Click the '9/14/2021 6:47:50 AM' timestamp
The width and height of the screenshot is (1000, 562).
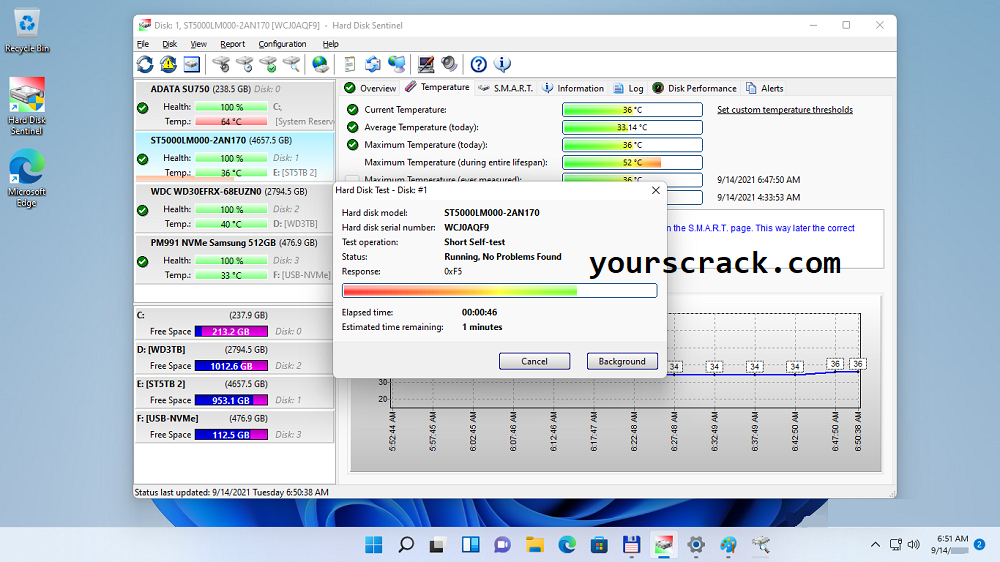click(758, 180)
